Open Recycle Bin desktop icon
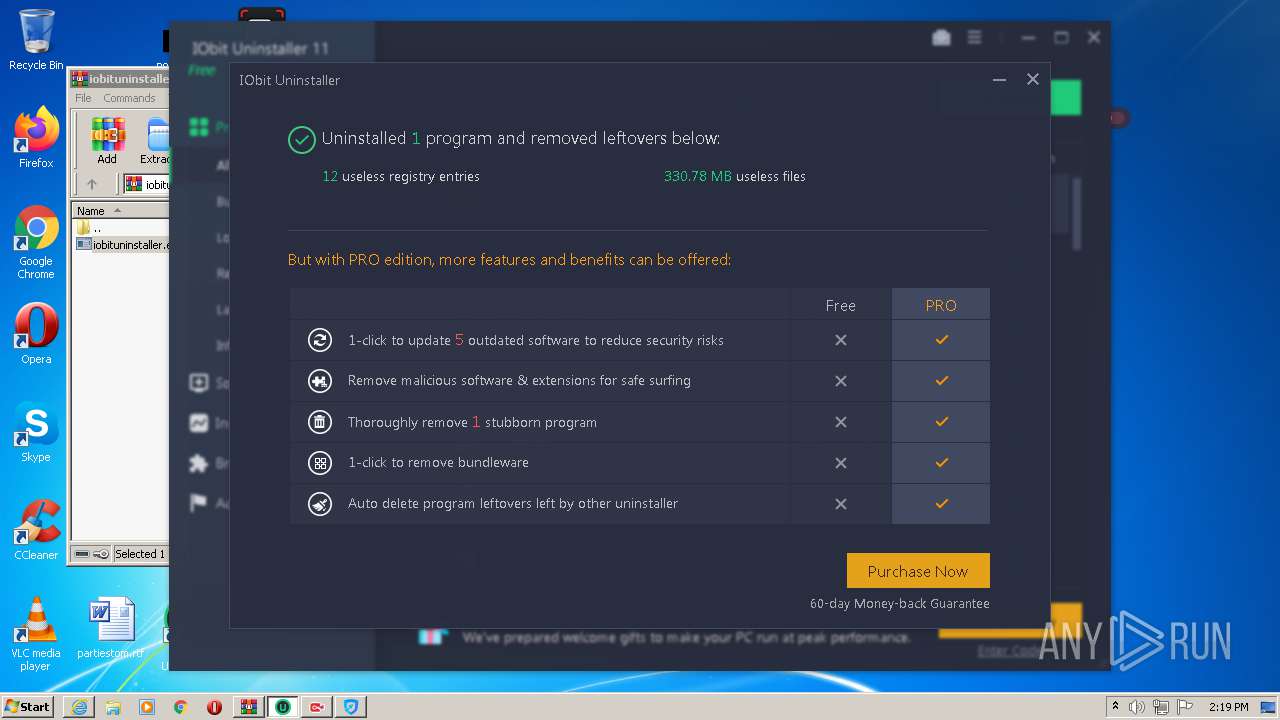The height and width of the screenshot is (720, 1280). (36, 40)
